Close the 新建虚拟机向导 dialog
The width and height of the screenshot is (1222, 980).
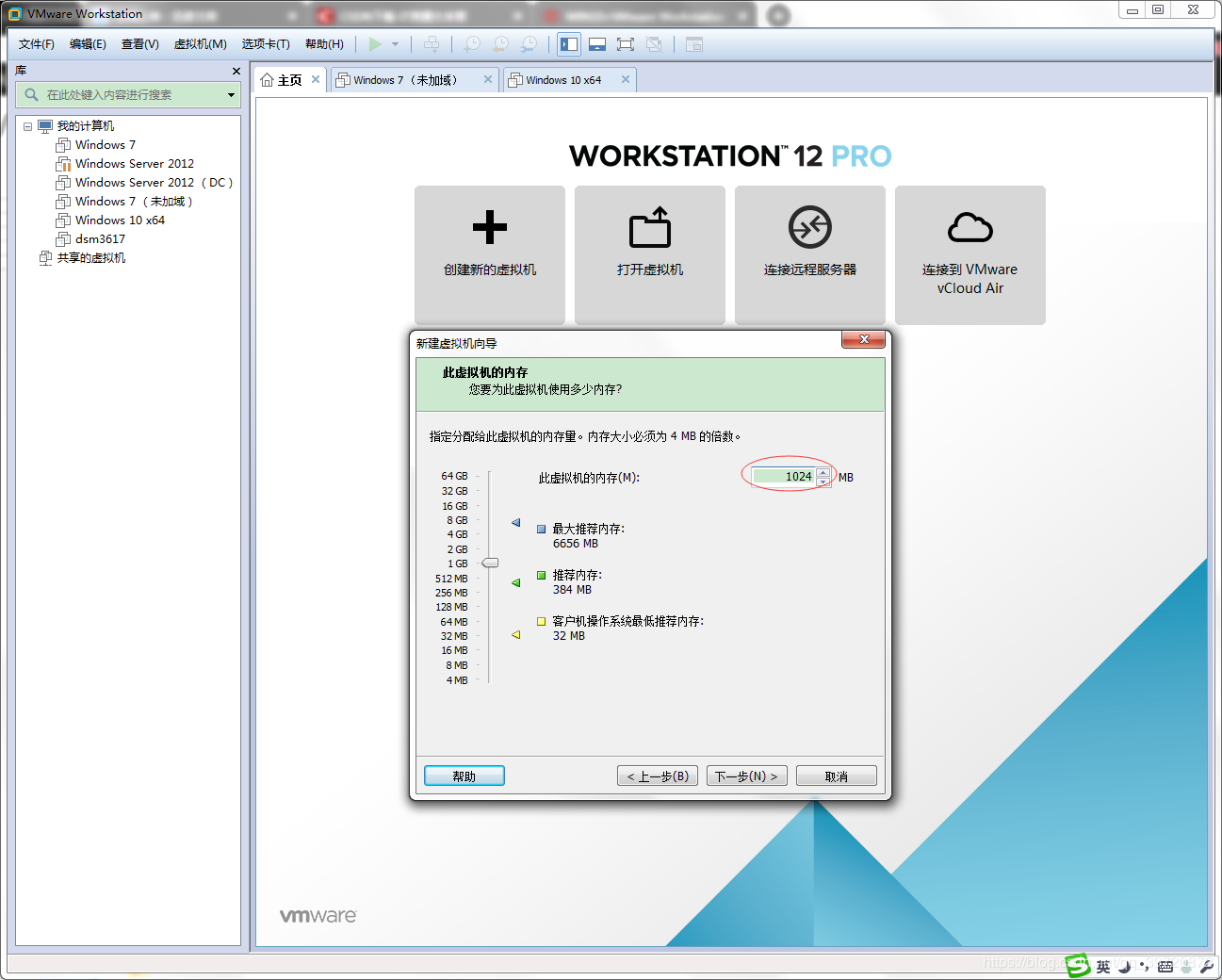click(x=863, y=339)
